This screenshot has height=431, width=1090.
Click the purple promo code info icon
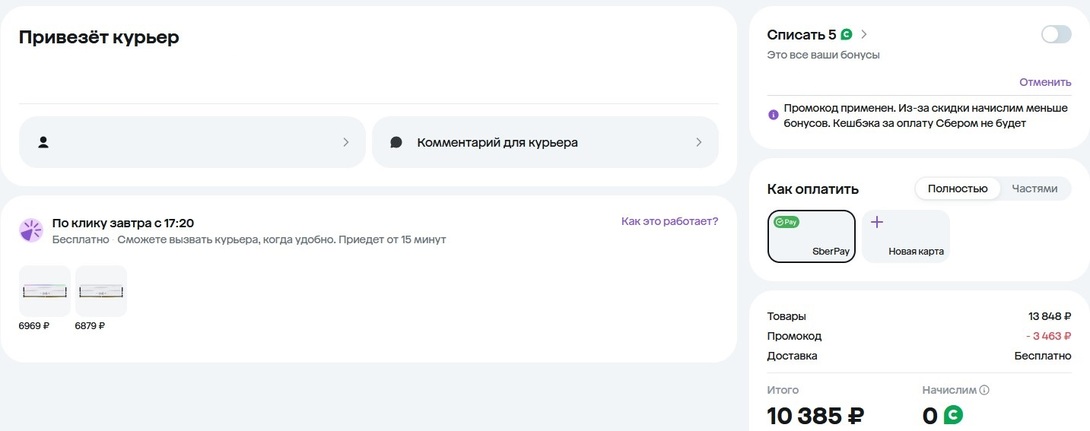(x=773, y=115)
